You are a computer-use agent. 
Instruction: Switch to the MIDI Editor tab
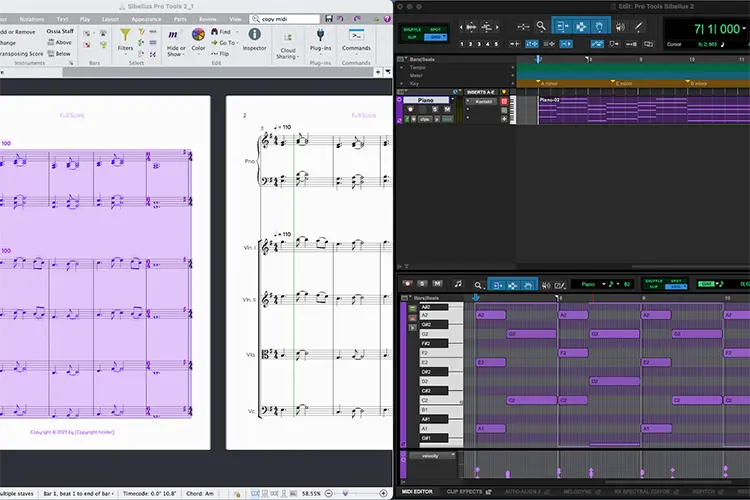(417, 491)
